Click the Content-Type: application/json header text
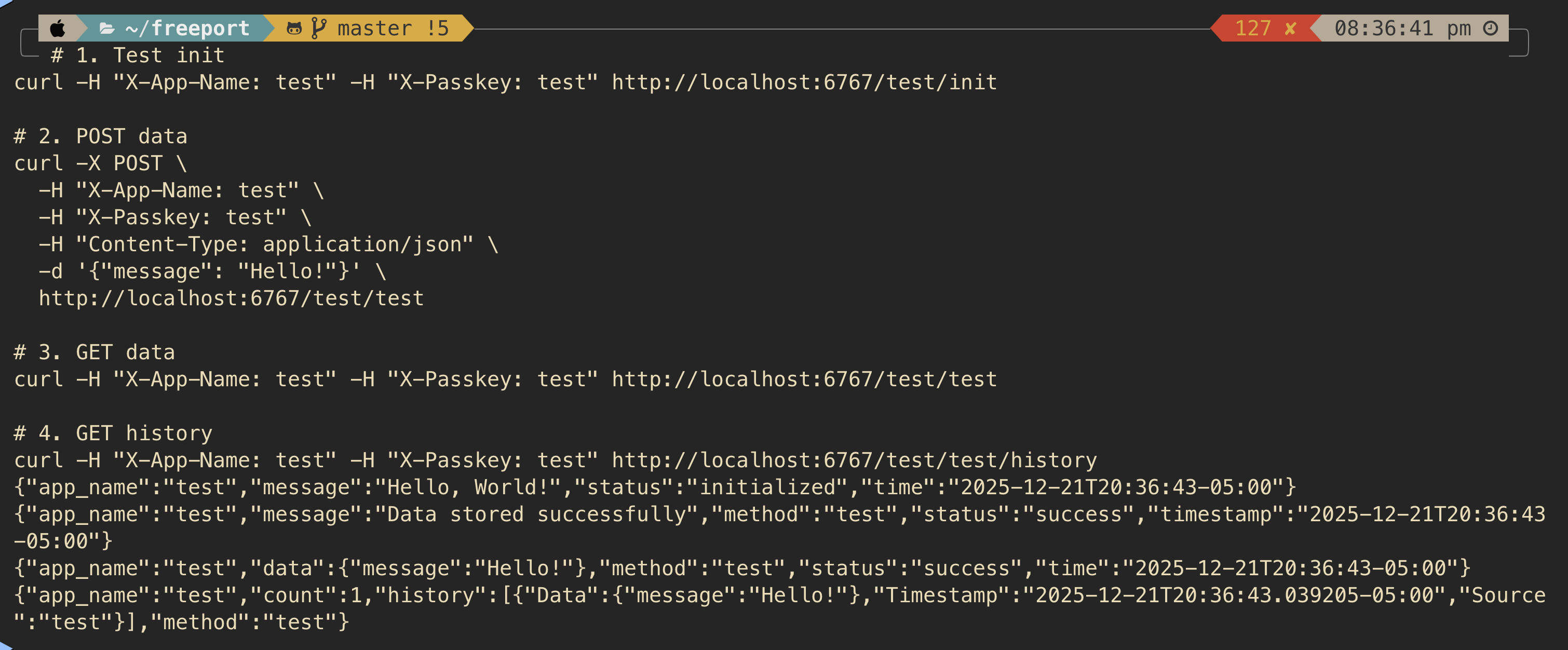This screenshot has height=650, width=1568. [x=275, y=244]
